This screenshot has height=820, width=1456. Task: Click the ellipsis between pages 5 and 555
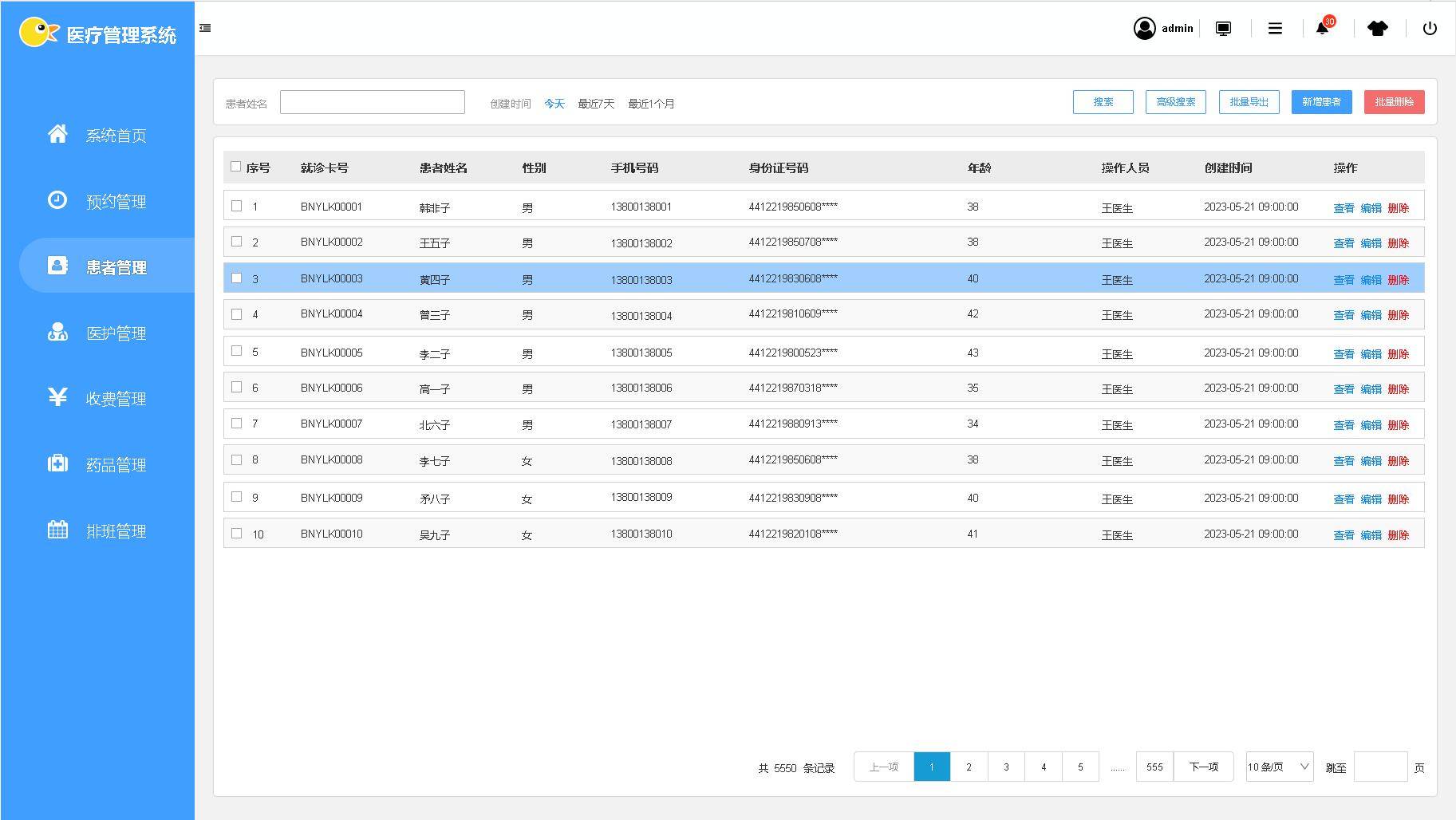click(x=1117, y=767)
